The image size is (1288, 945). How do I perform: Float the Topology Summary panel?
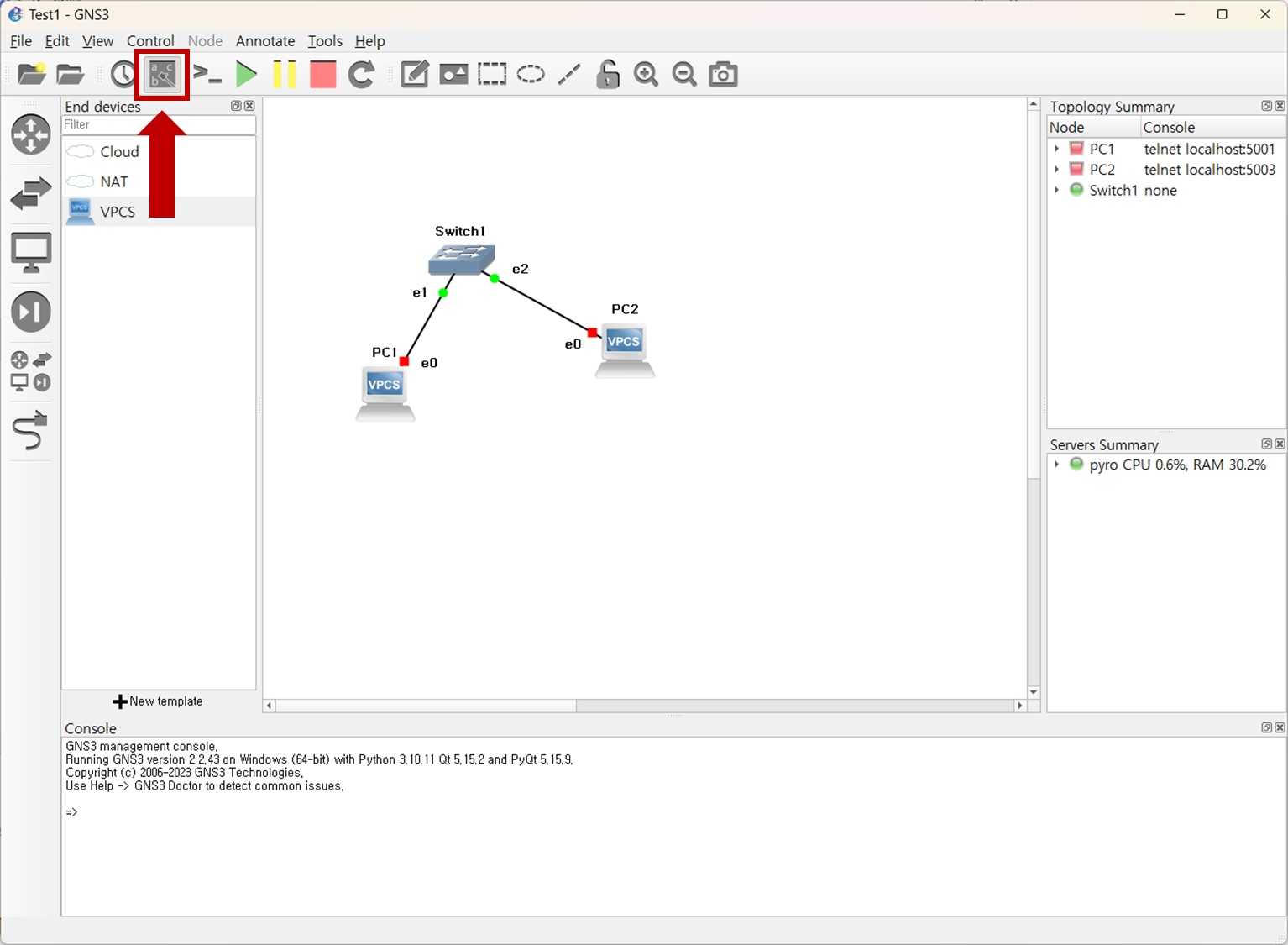[1266, 106]
